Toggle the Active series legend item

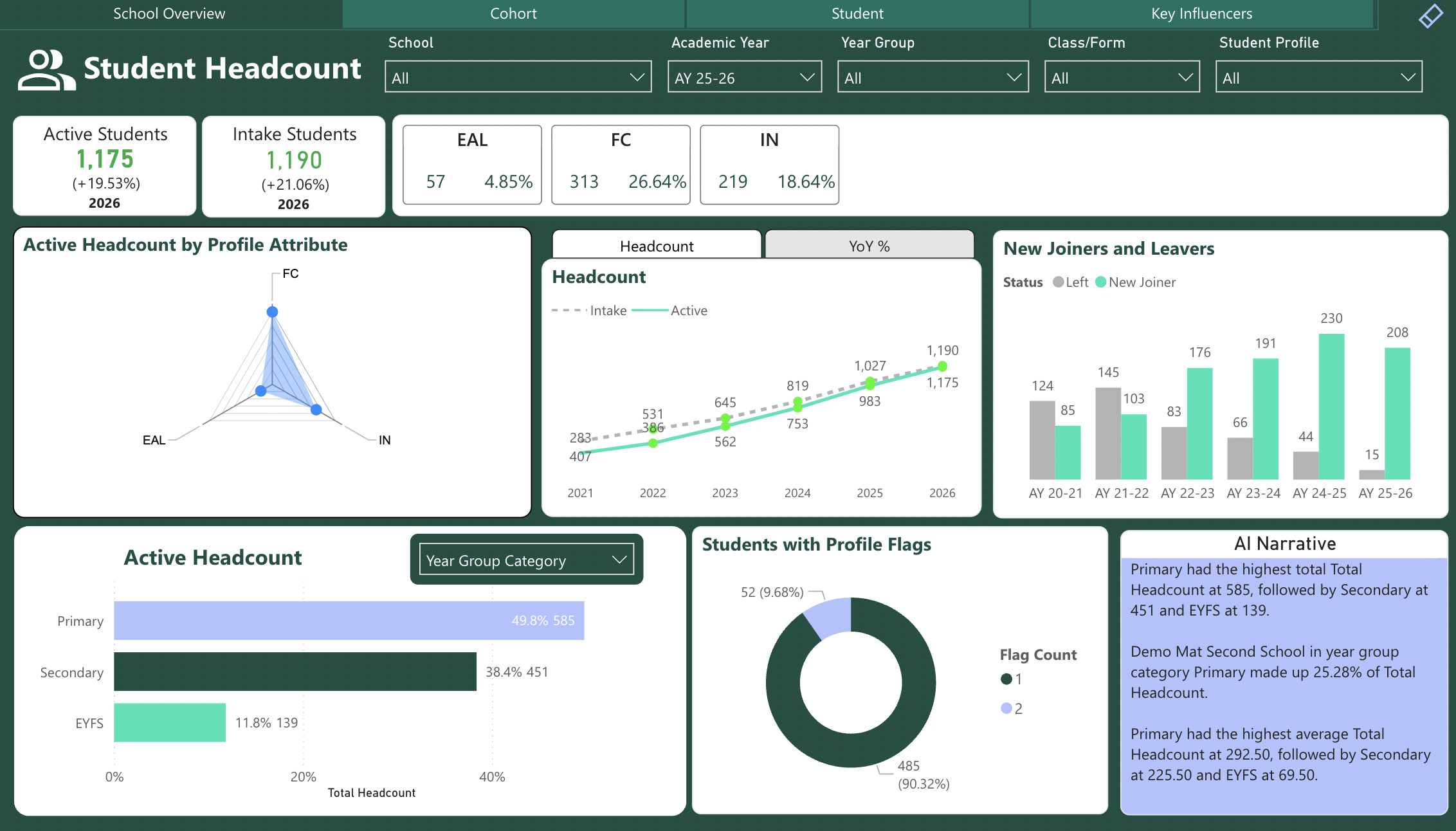tap(688, 311)
